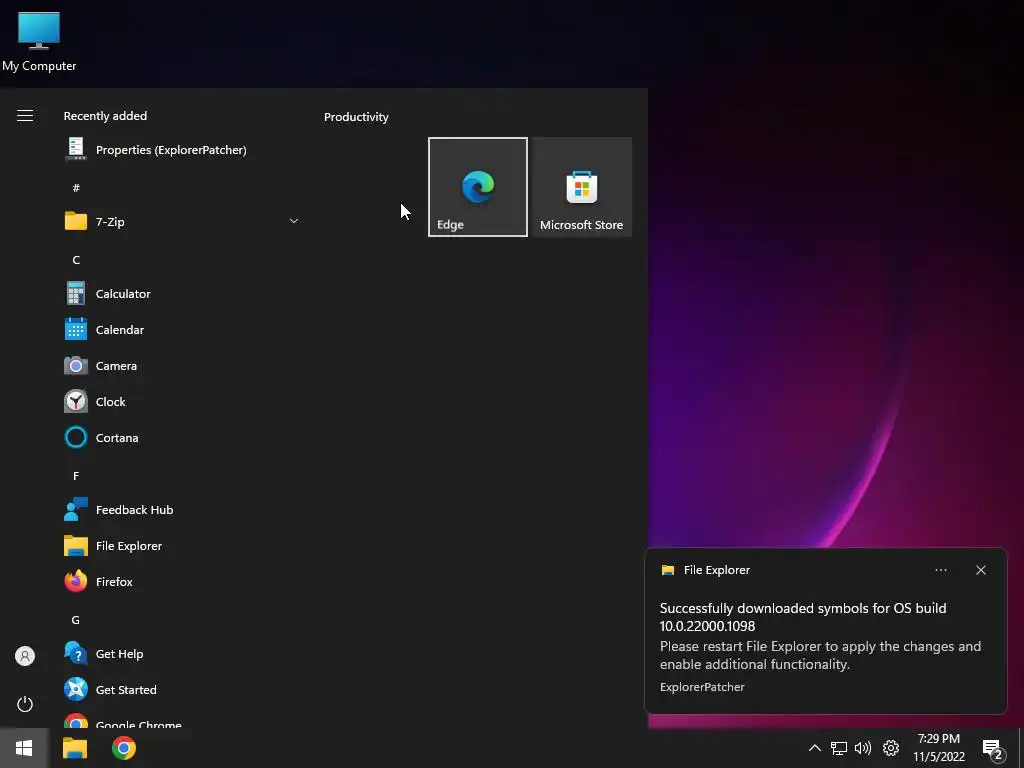Launch Google Chrome from the app list
Image resolution: width=1024 pixels, height=768 pixels.
coord(182,721)
